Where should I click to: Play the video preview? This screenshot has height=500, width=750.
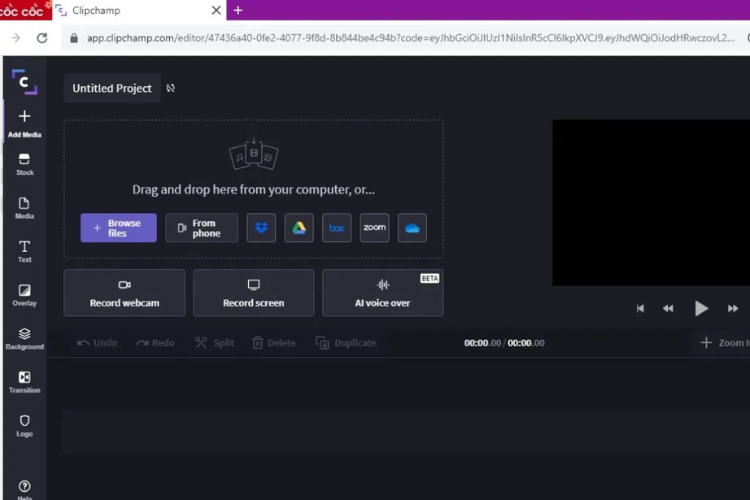pos(701,309)
